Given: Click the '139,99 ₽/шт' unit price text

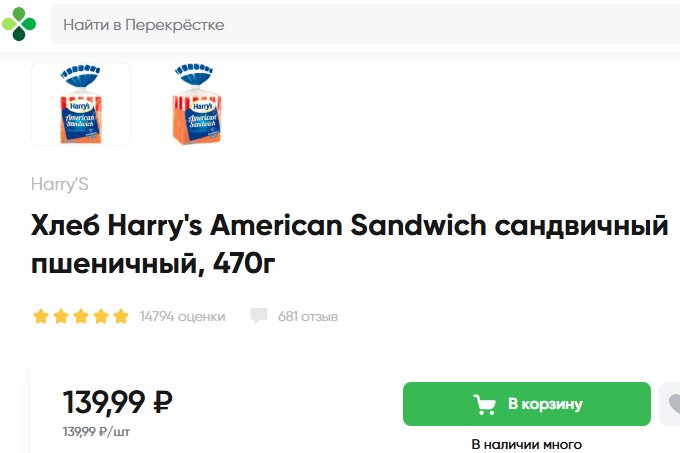Looking at the screenshot, I should point(96,432).
